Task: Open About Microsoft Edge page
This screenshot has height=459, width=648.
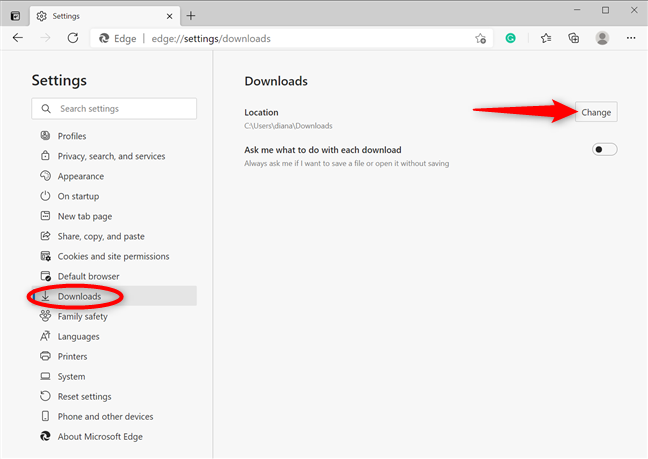Action: [x=114, y=437]
